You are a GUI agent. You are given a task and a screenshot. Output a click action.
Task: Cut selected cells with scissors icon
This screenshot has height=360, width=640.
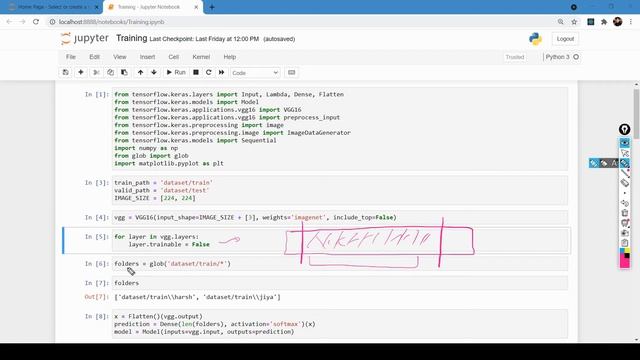(96, 72)
